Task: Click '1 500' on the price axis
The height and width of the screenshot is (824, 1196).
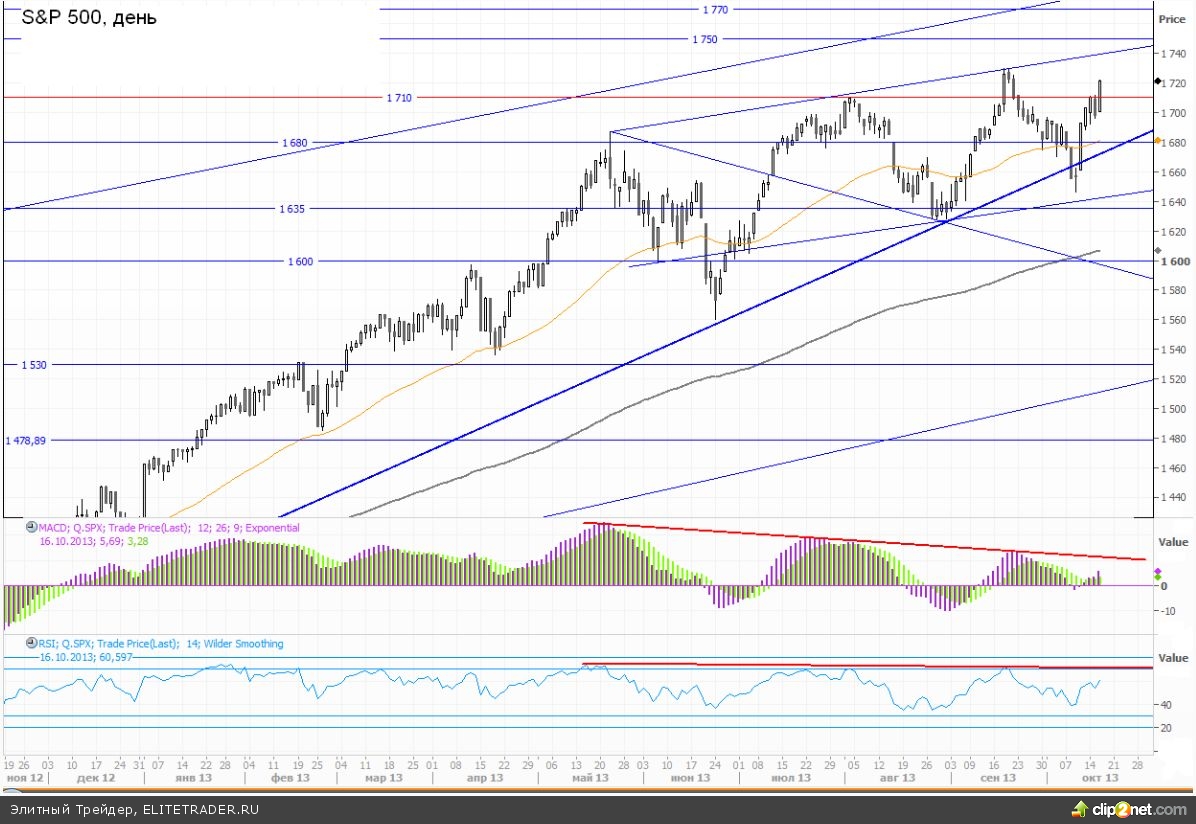Action: (x=1173, y=410)
